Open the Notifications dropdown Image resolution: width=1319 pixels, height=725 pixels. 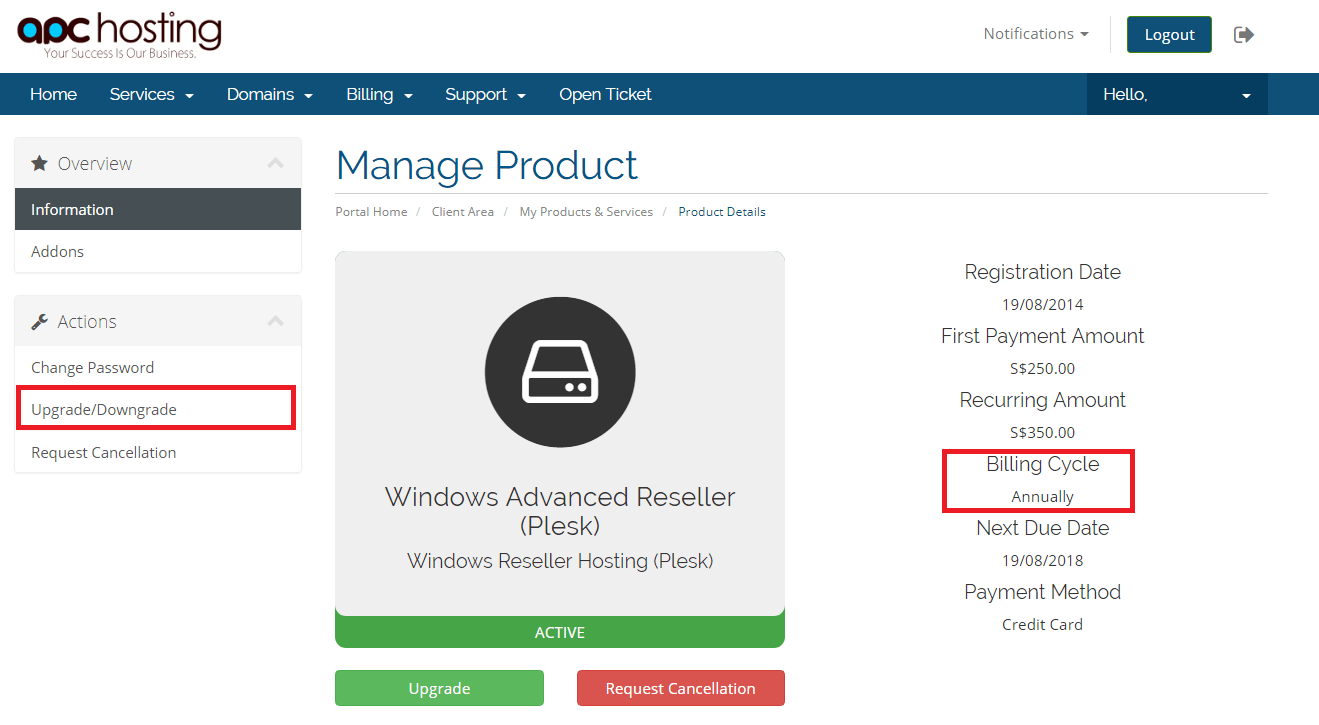click(x=1036, y=34)
